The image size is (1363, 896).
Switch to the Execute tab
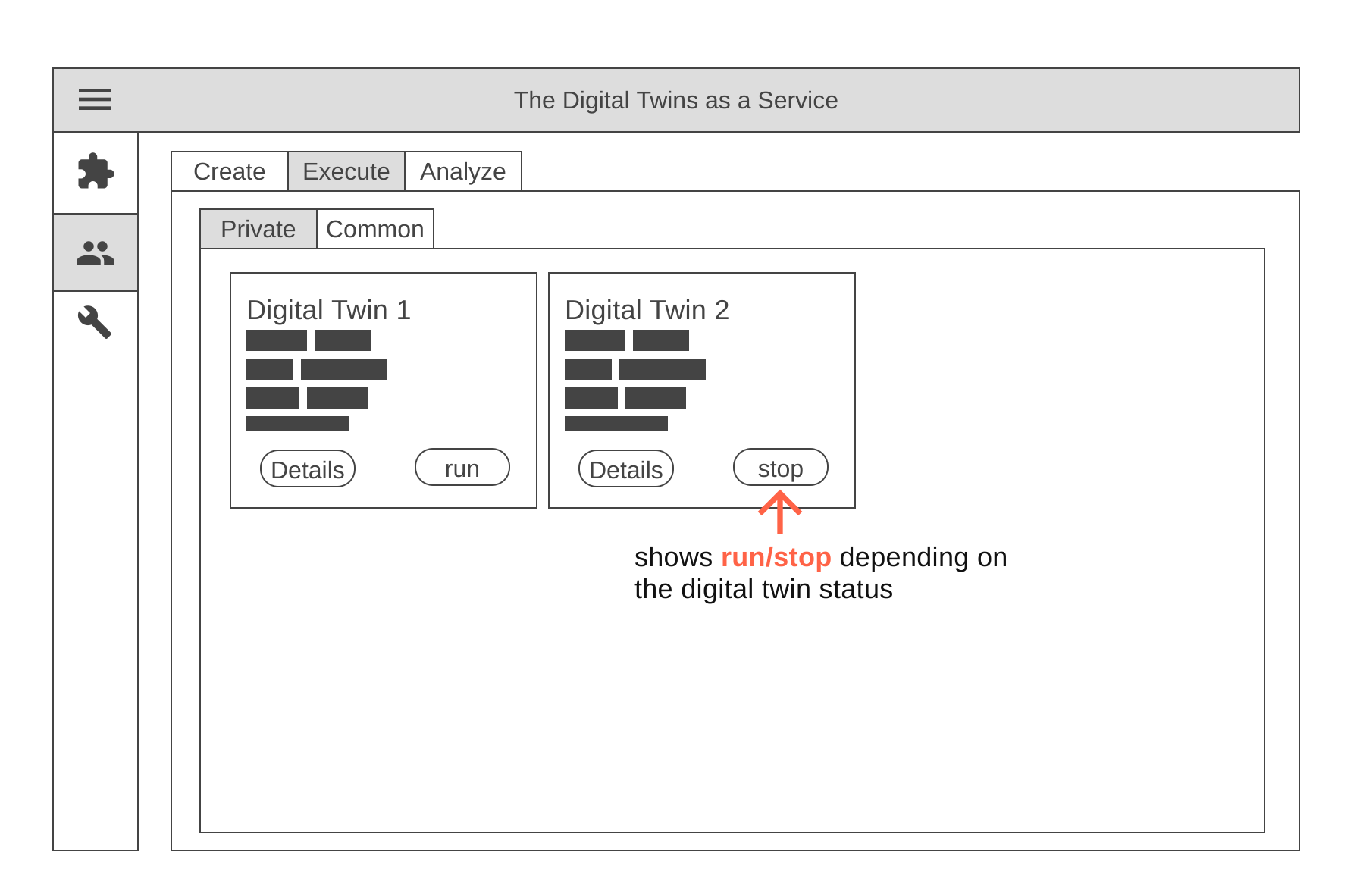346,171
